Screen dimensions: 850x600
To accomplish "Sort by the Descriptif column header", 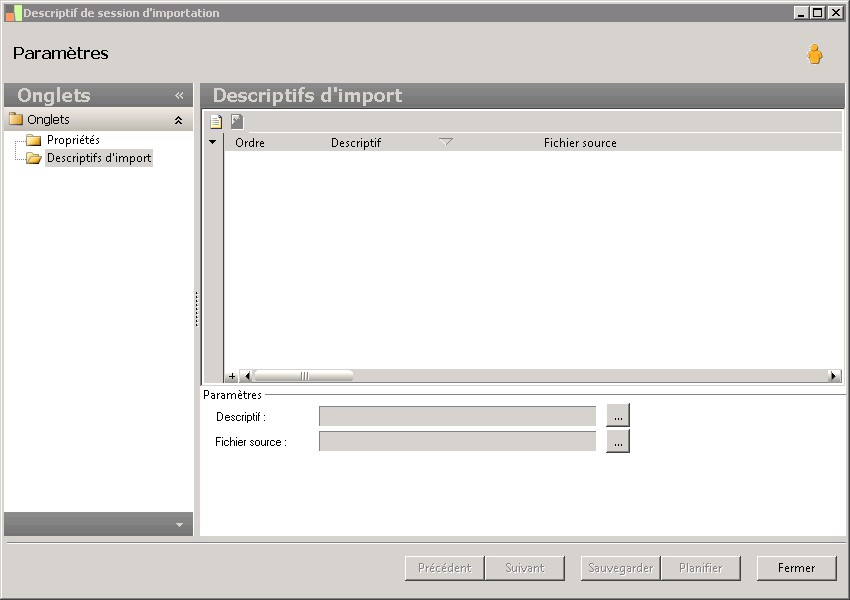I will [x=356, y=143].
